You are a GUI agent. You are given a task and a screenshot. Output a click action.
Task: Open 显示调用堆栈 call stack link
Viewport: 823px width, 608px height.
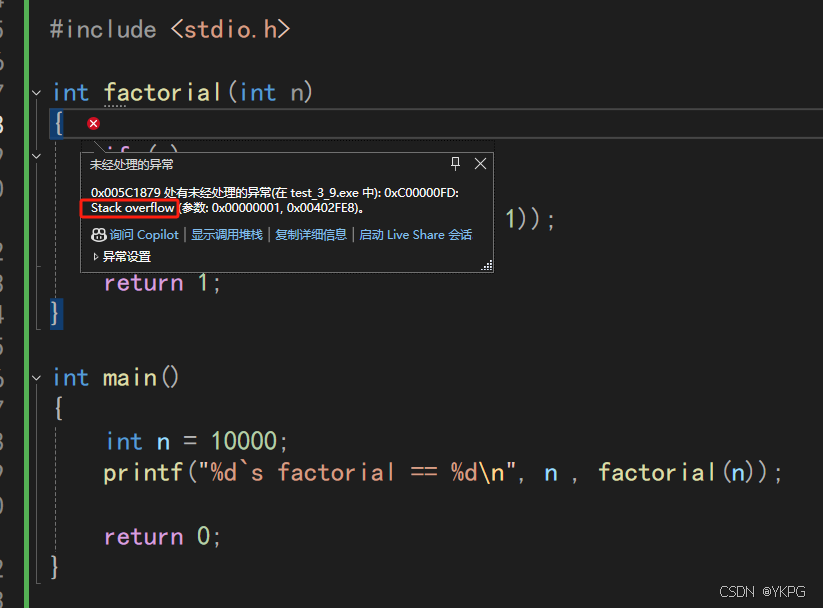(x=227, y=235)
